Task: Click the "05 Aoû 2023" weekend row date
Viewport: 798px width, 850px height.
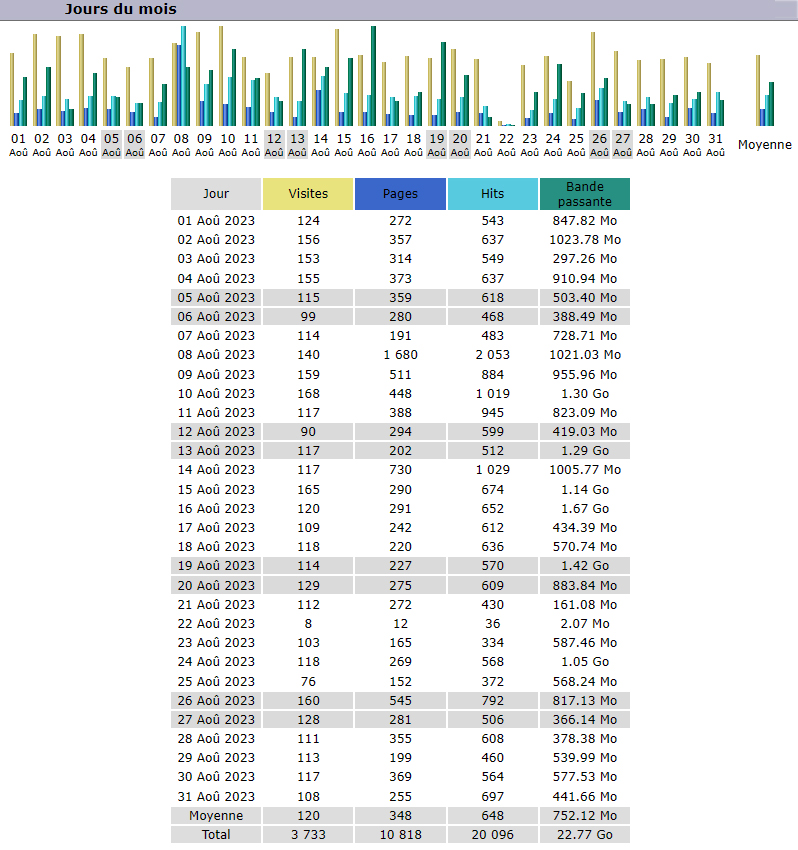Action: coord(216,298)
